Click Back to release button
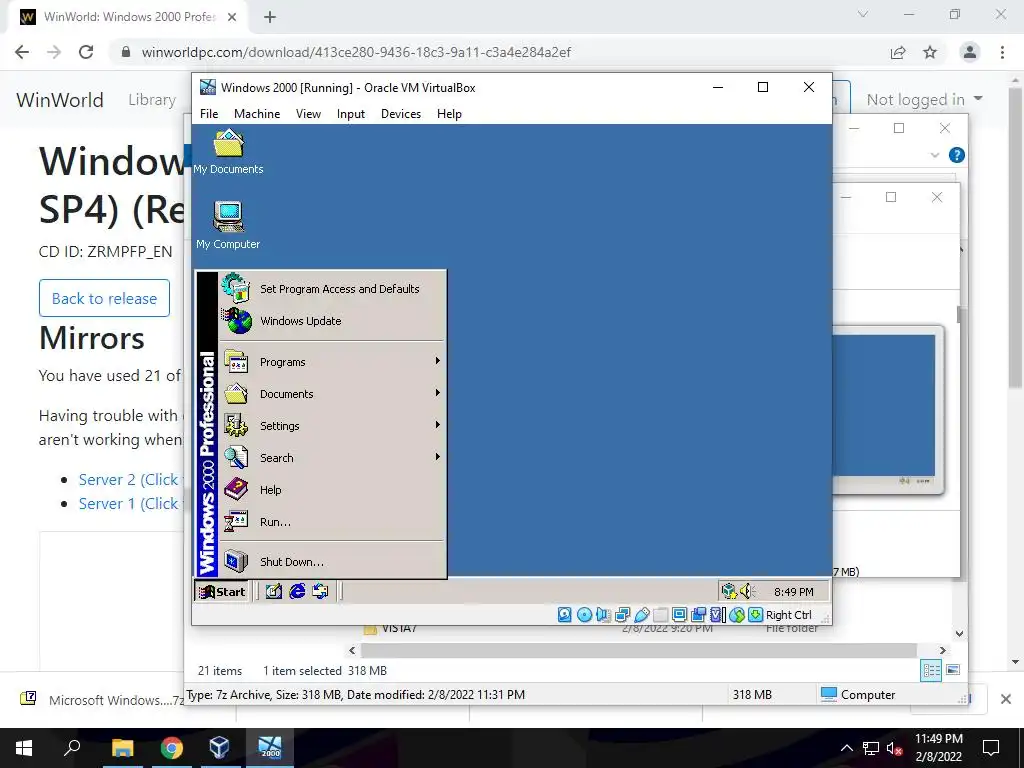The height and width of the screenshot is (768, 1024). 104,298
